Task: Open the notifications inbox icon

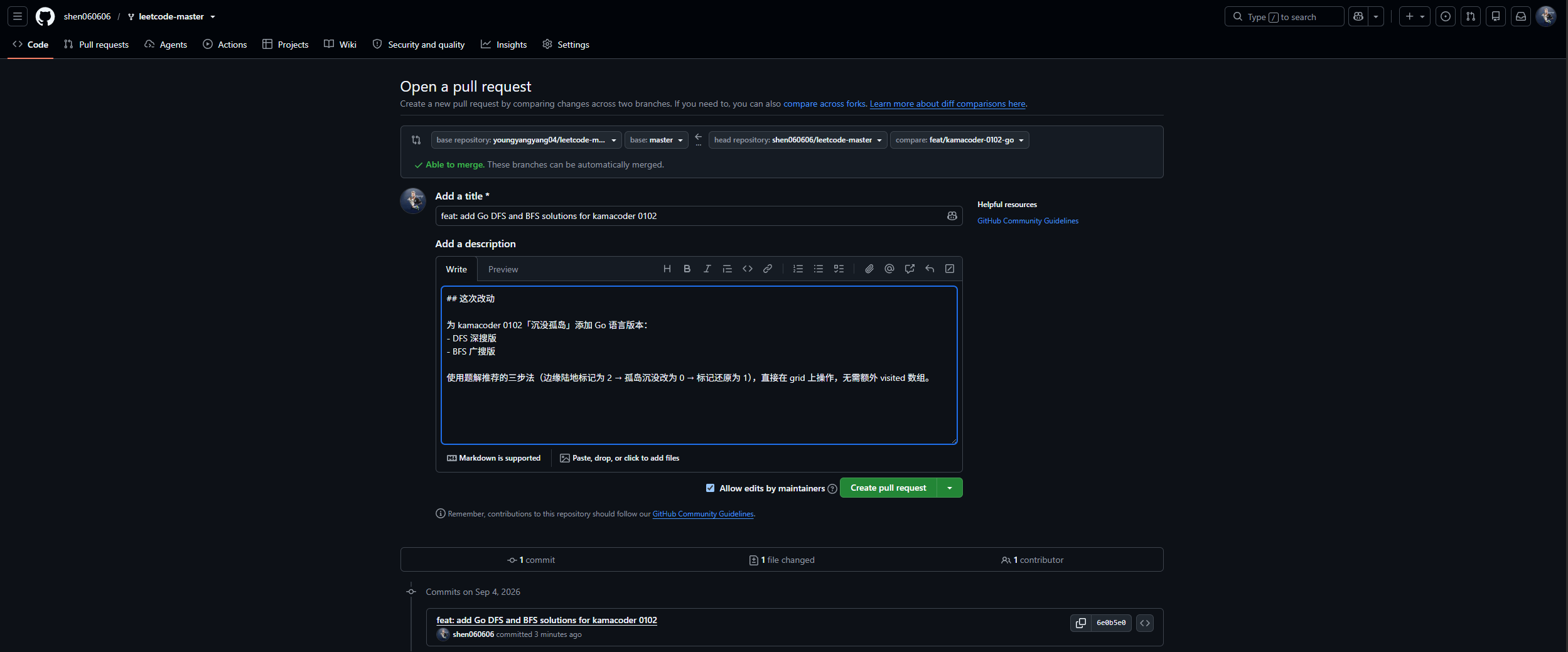Action: [x=1521, y=16]
